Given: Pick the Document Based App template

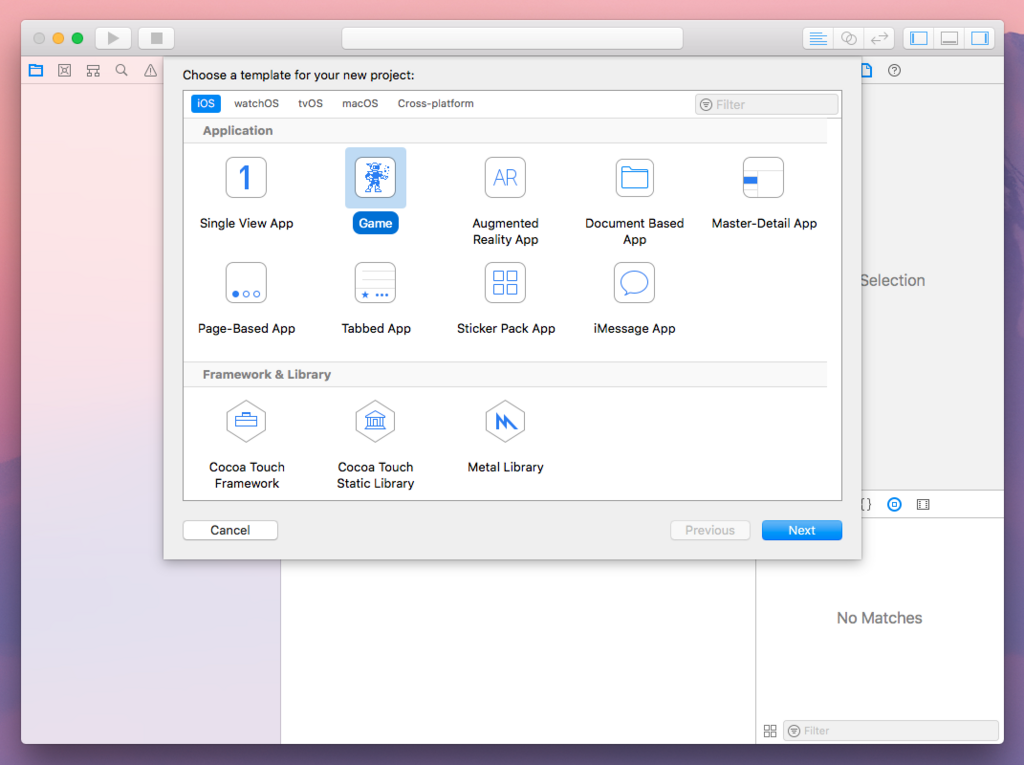Looking at the screenshot, I should click(634, 201).
